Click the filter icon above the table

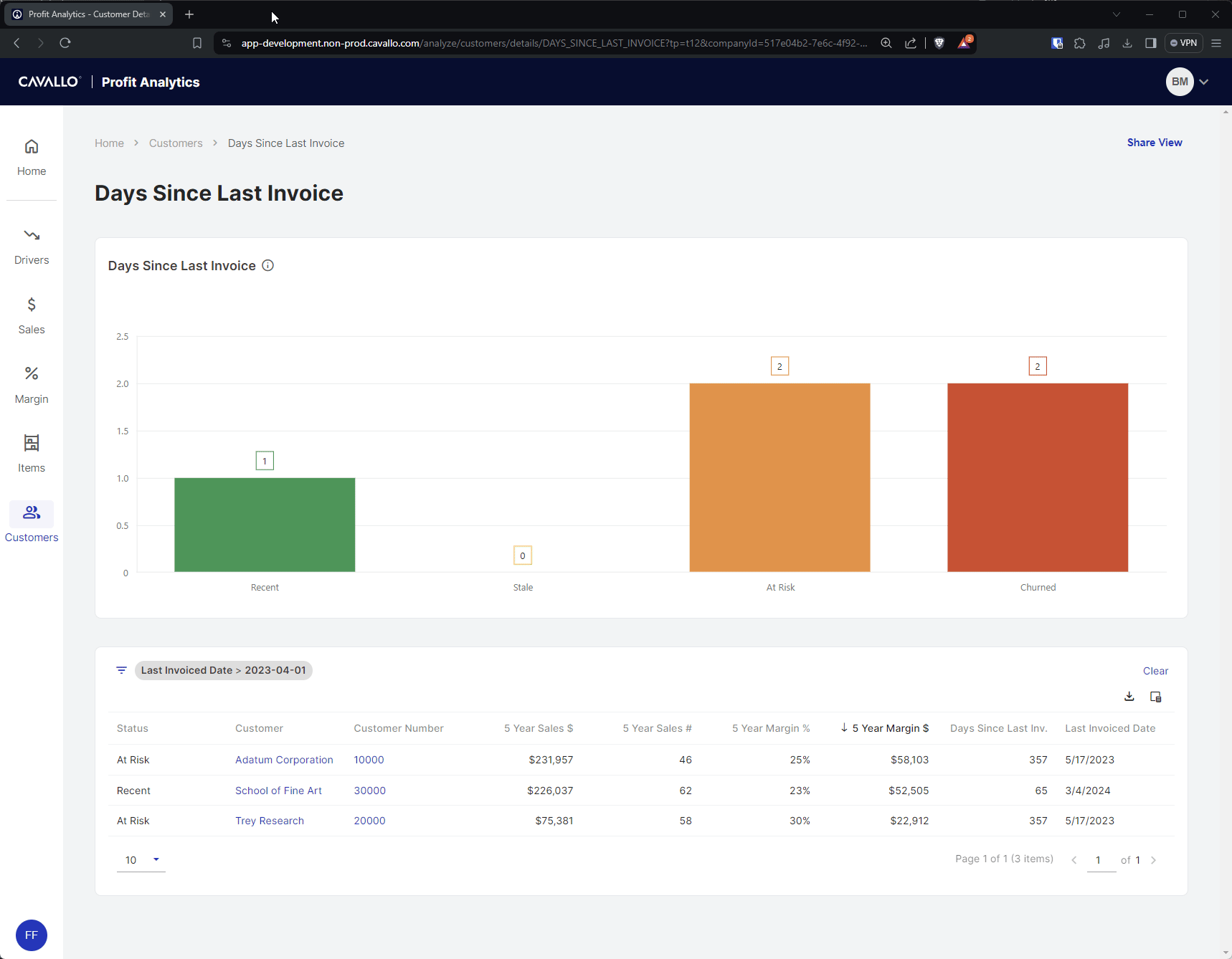pos(121,670)
